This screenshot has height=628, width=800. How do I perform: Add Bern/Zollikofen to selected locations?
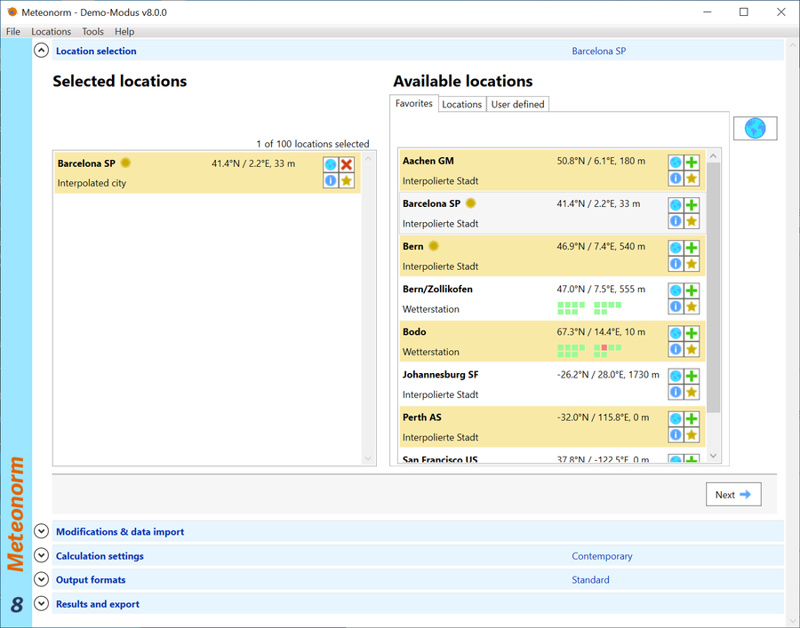click(x=691, y=291)
